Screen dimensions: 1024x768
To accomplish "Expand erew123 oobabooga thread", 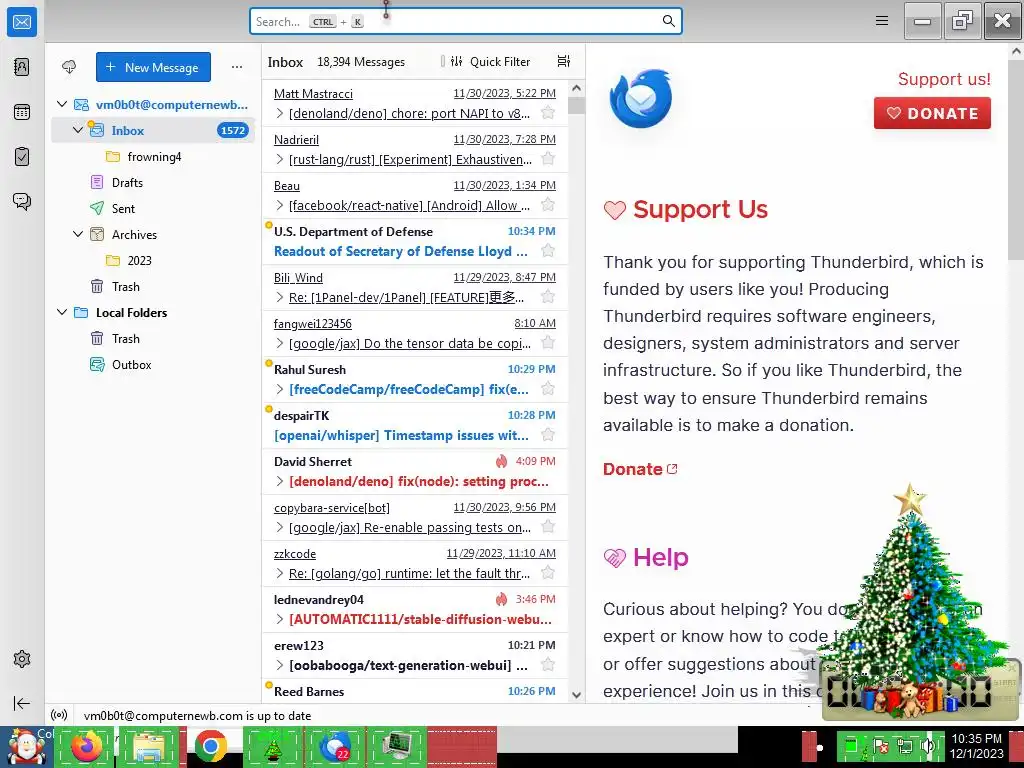I will pos(280,665).
